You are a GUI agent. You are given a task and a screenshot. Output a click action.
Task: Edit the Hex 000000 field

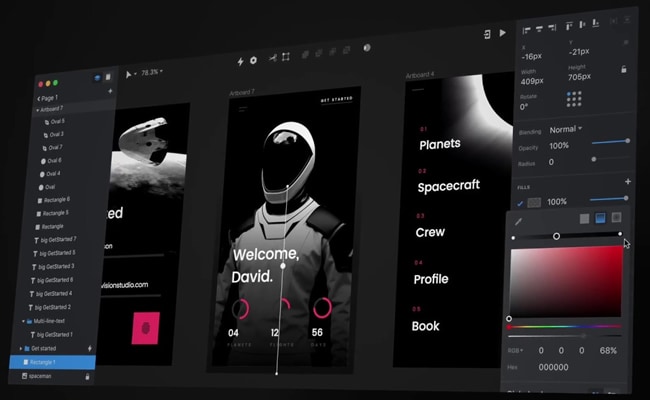553,367
